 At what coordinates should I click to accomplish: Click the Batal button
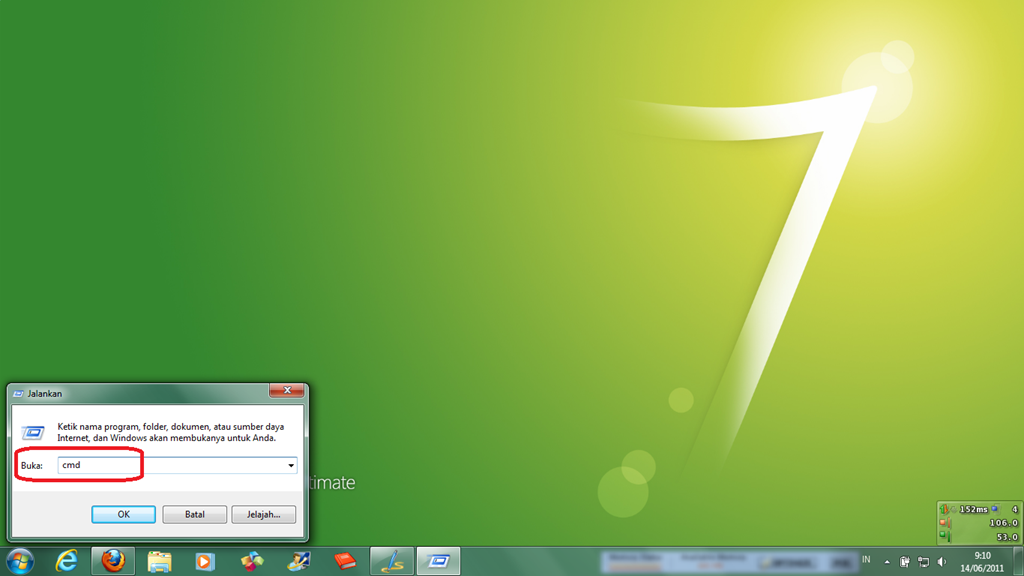point(195,515)
